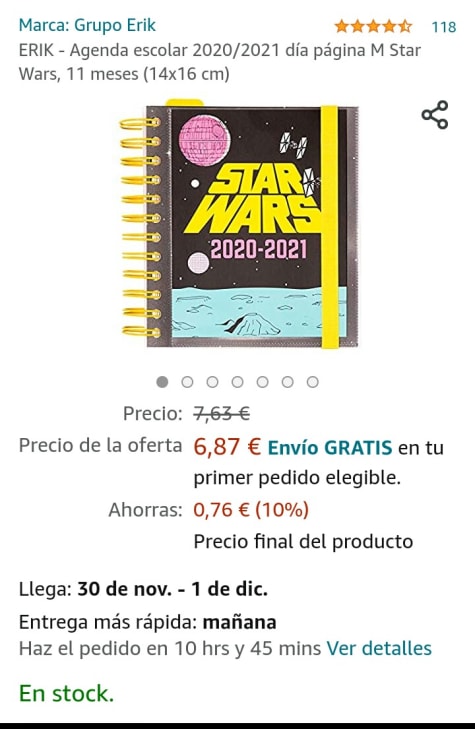Open the 118 customer reviews

pyautogui.click(x=444, y=27)
